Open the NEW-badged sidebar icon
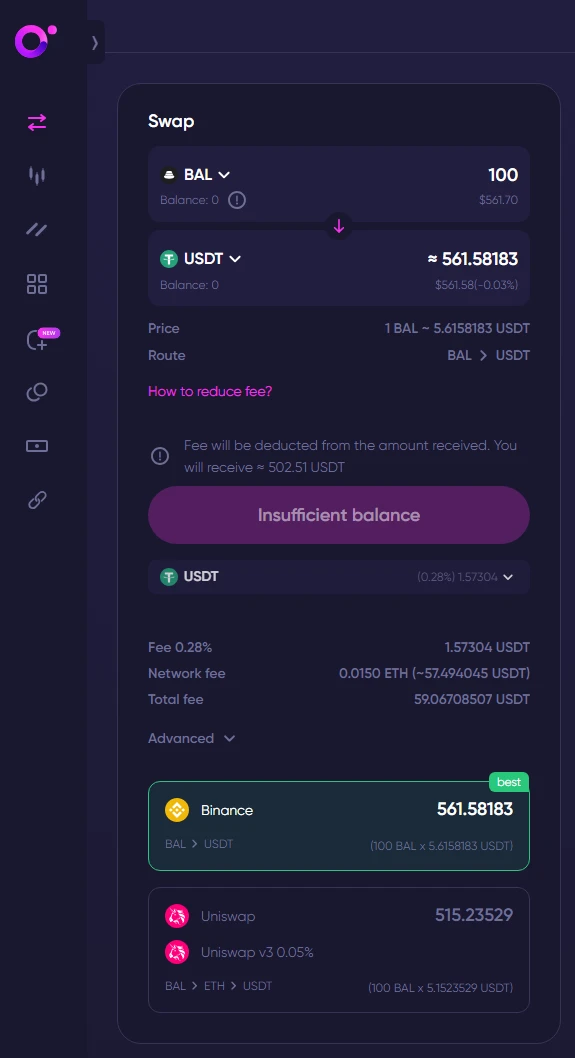Screen dimensions: 575x1058 pos(40,339)
